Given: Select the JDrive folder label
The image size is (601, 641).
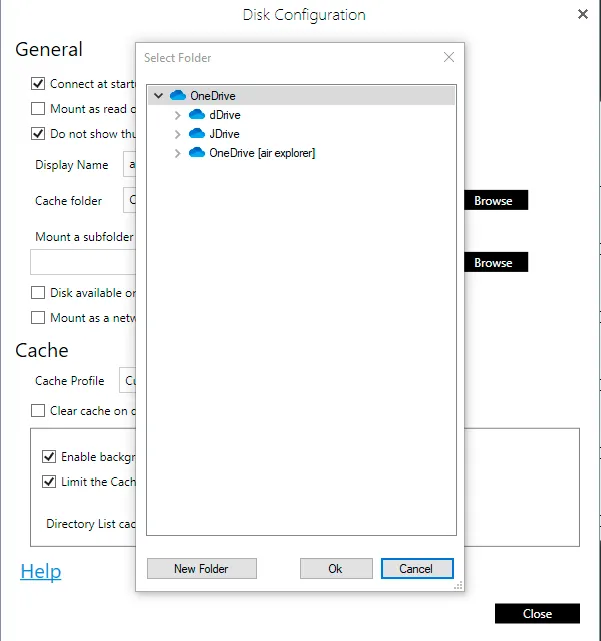Looking at the screenshot, I should (x=224, y=134).
